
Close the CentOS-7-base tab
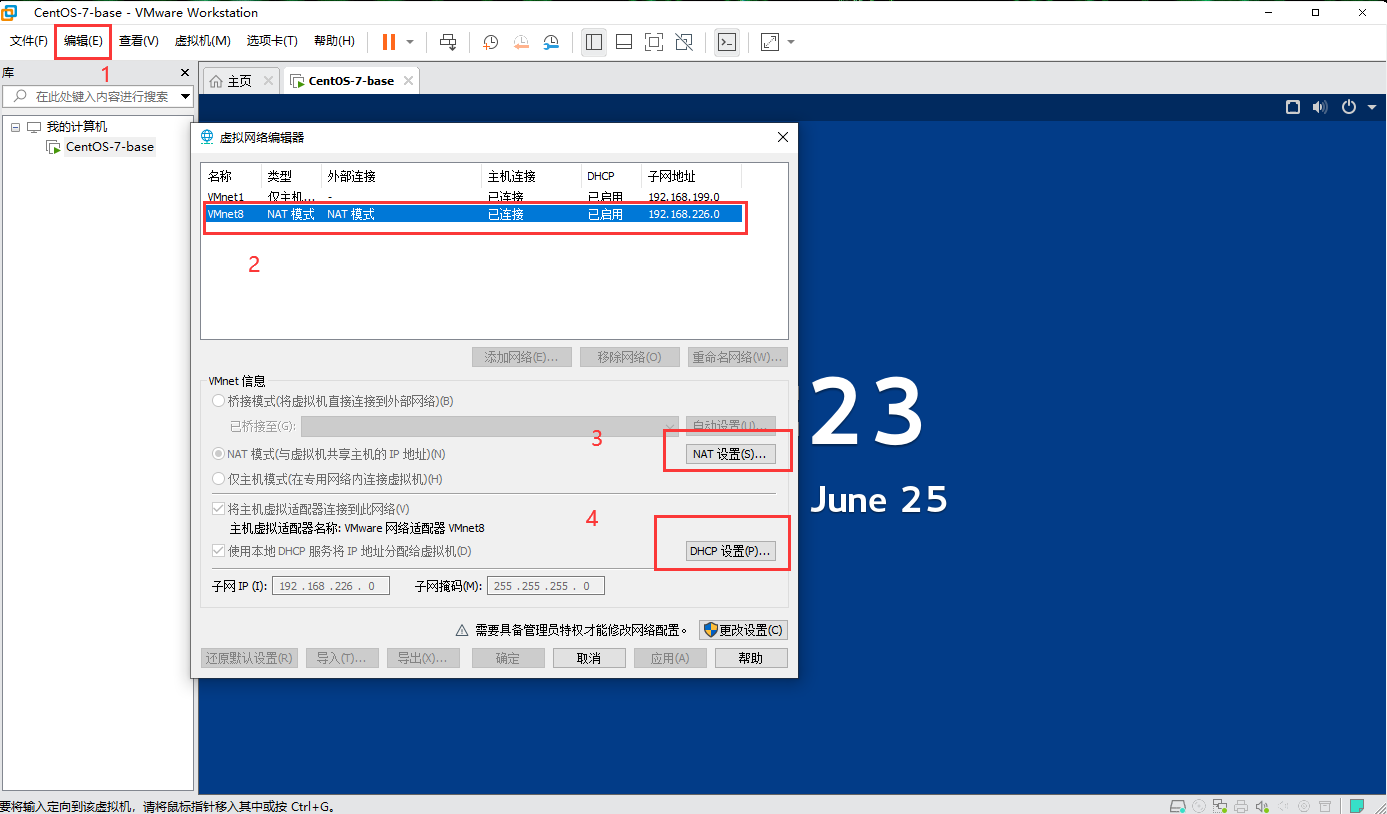pyautogui.click(x=408, y=81)
